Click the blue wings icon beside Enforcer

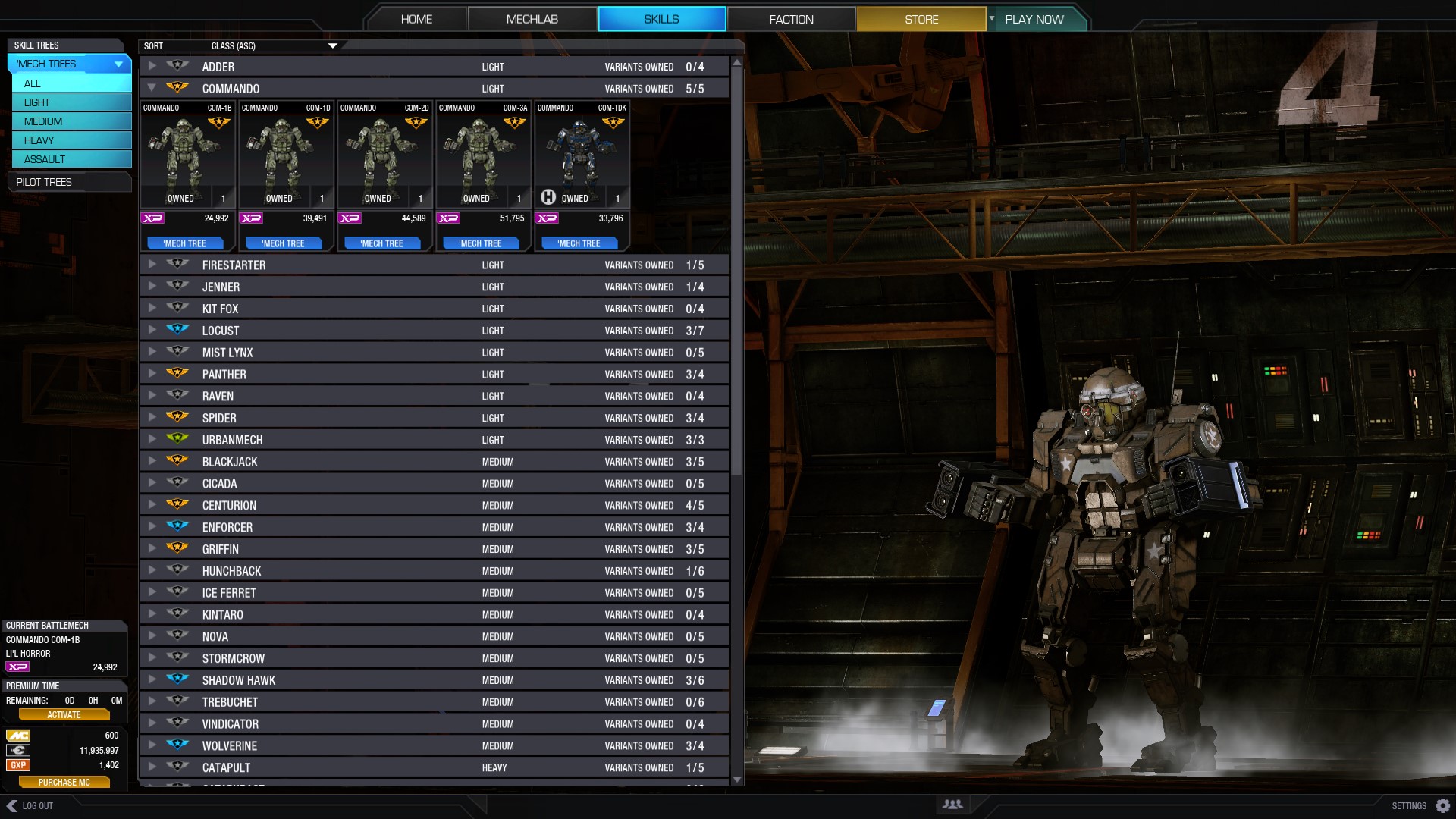click(x=177, y=526)
